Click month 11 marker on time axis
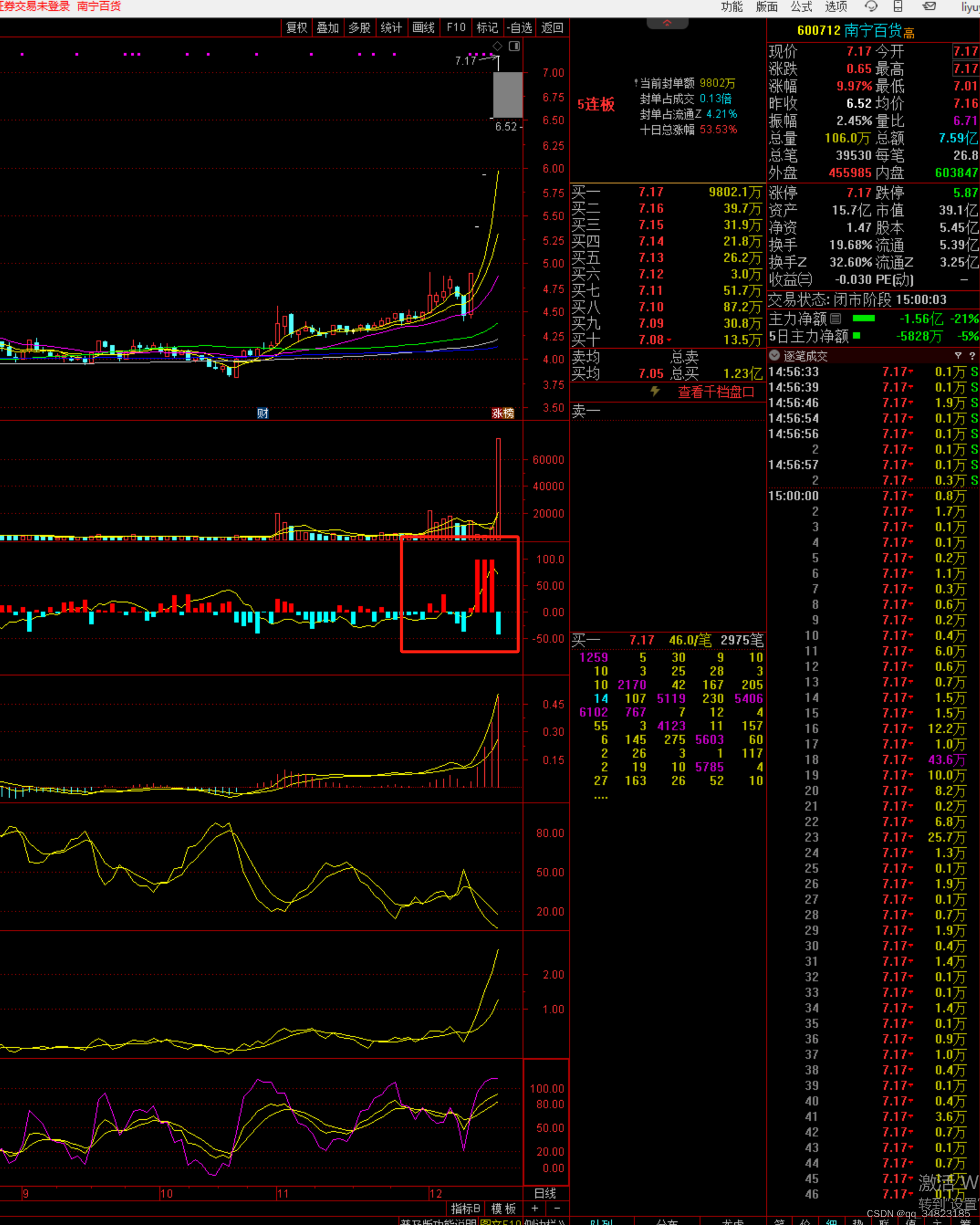Image resolution: width=980 pixels, height=1225 pixels. pyautogui.click(x=282, y=1193)
